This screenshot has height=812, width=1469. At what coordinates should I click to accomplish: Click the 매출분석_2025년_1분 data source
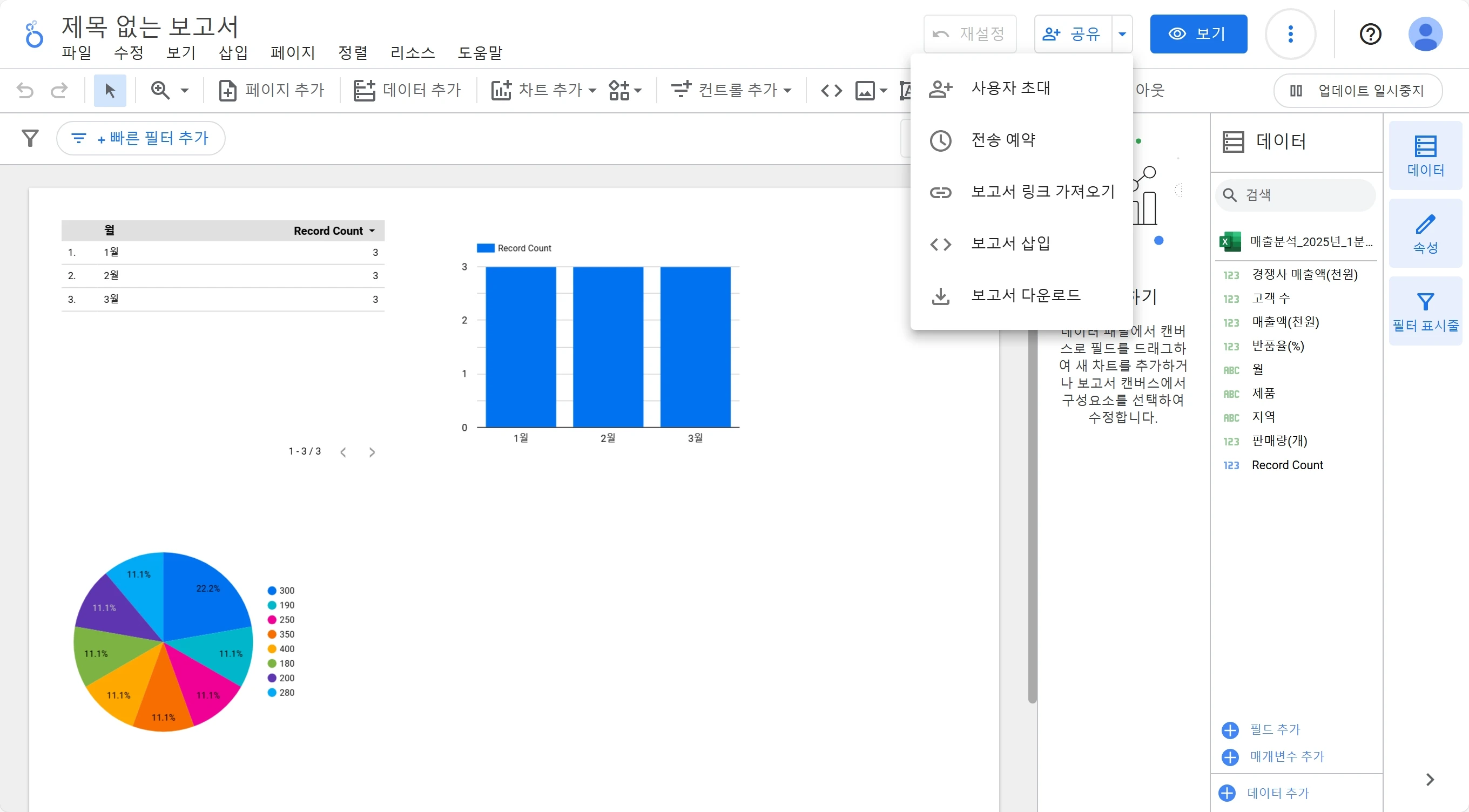pos(1296,242)
